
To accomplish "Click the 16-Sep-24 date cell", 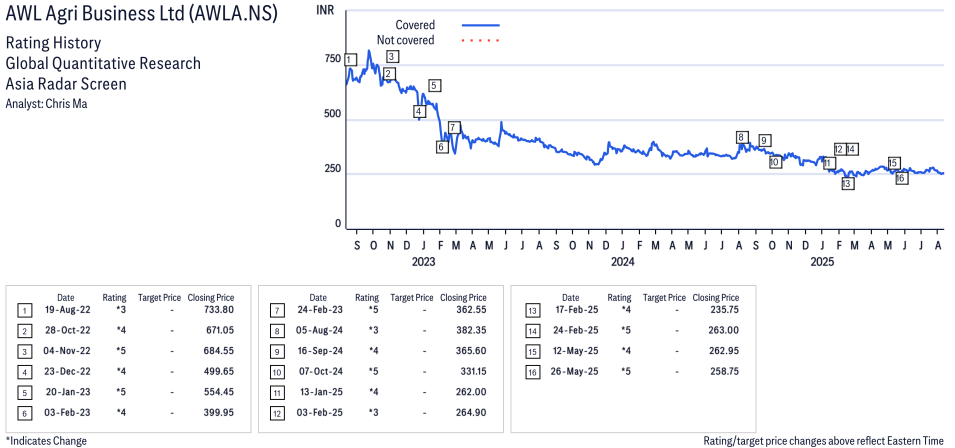I will point(319,351).
